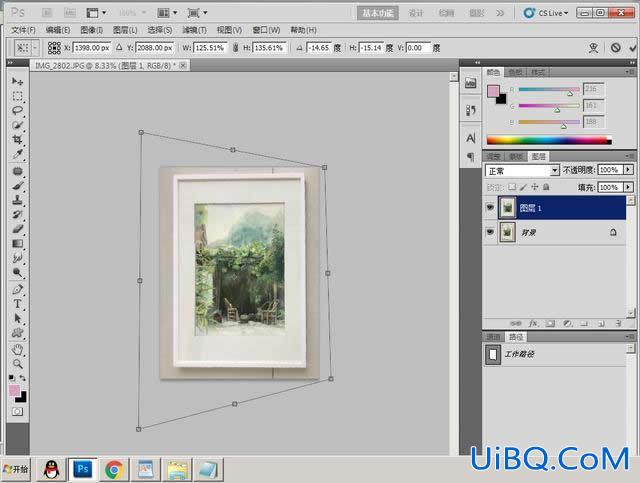Select the Brush tool
Image resolution: width=640 pixels, height=483 pixels.
(17, 186)
